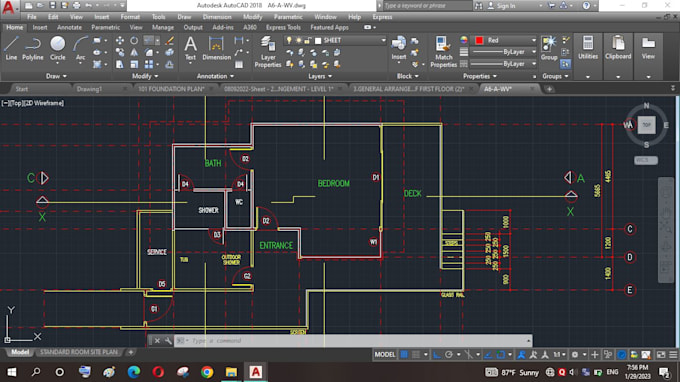Select the Erase tool in Modify panel

[x=170, y=40]
